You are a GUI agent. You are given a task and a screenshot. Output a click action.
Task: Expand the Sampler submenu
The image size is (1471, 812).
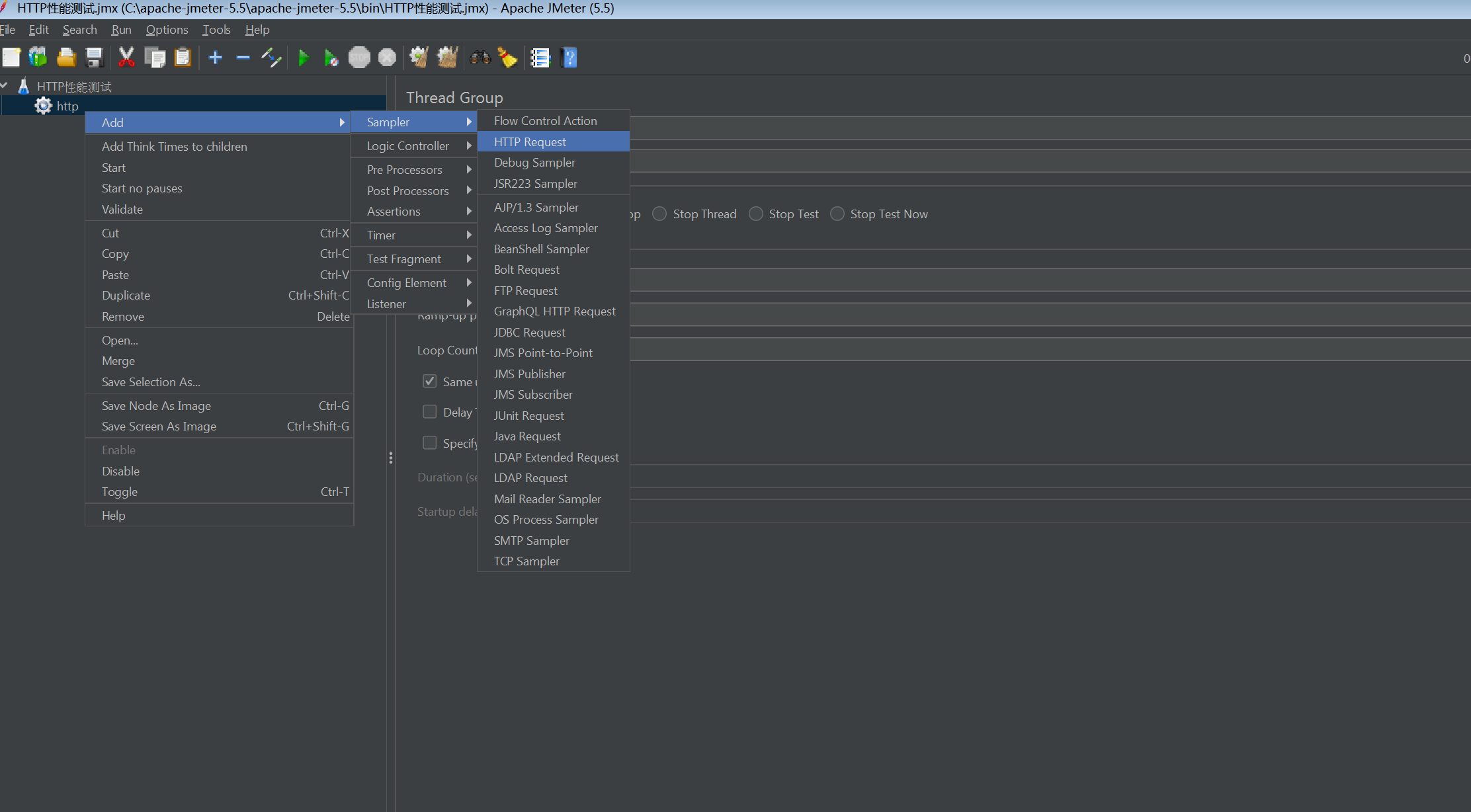point(413,122)
